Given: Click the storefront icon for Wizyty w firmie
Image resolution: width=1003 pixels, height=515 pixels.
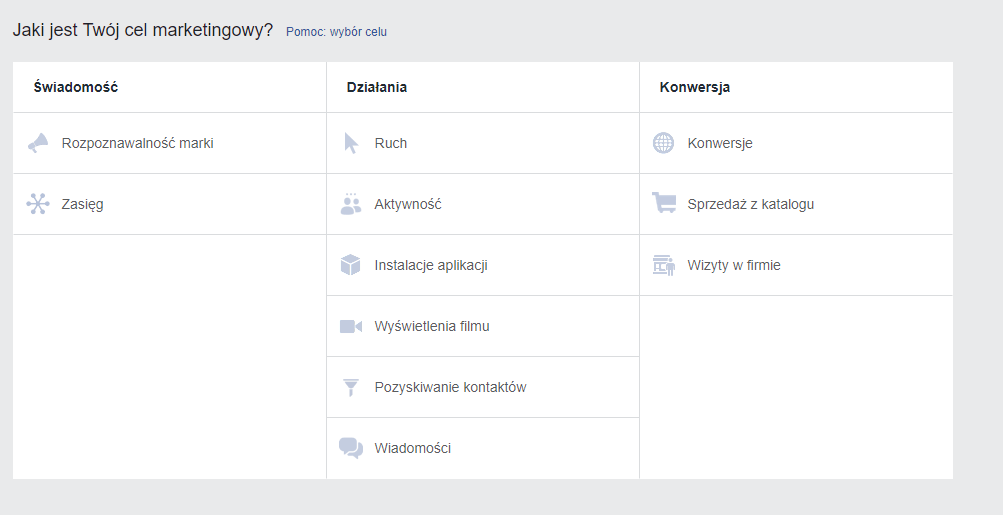Looking at the screenshot, I should pos(664,265).
